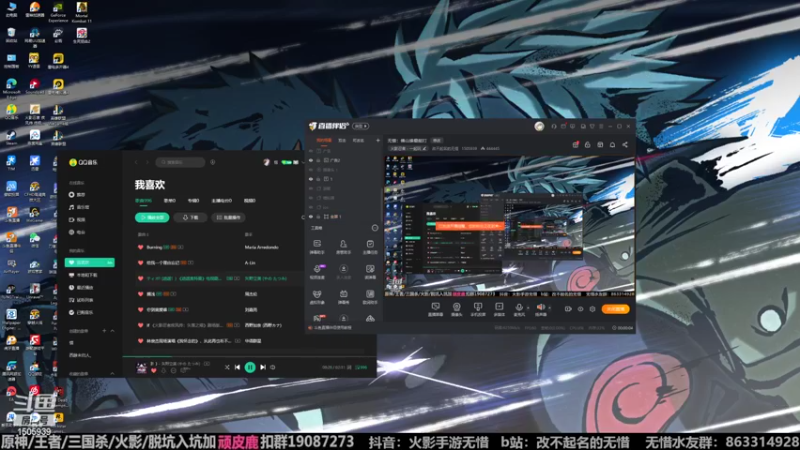Hide the 全屏 1 source with its eye icon
The width and height of the screenshot is (800, 450).
click(311, 217)
